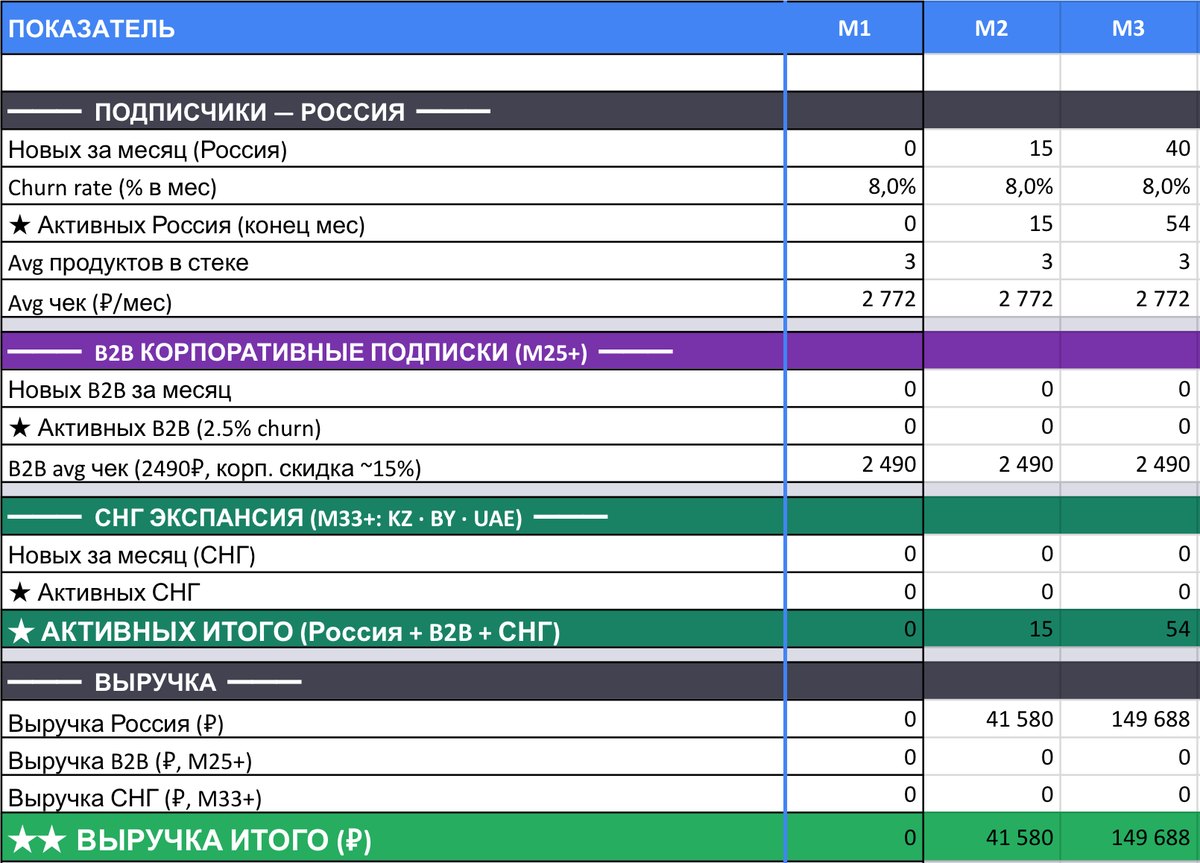Image resolution: width=1200 pixels, height=863 pixels.
Task: Select the 'АКТИВНЫХ ИТОГО' total row label
Action: pyautogui.click(x=392, y=630)
